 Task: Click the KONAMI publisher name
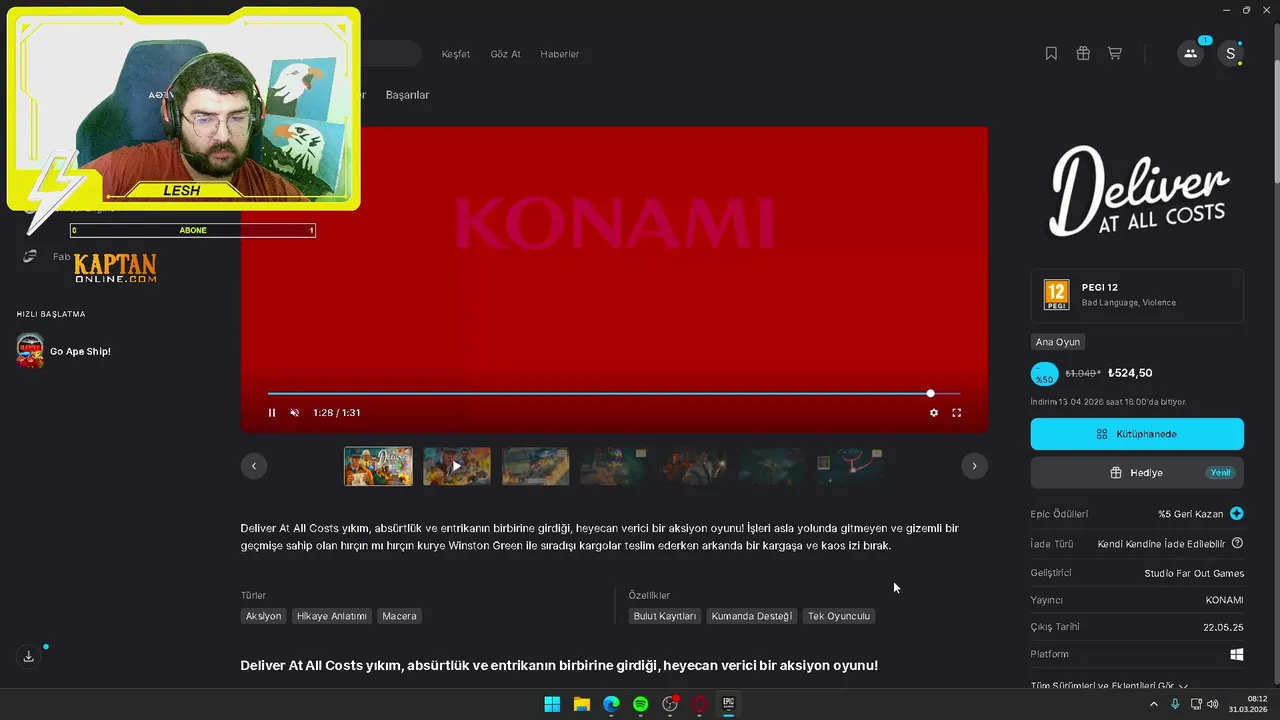coord(1224,600)
